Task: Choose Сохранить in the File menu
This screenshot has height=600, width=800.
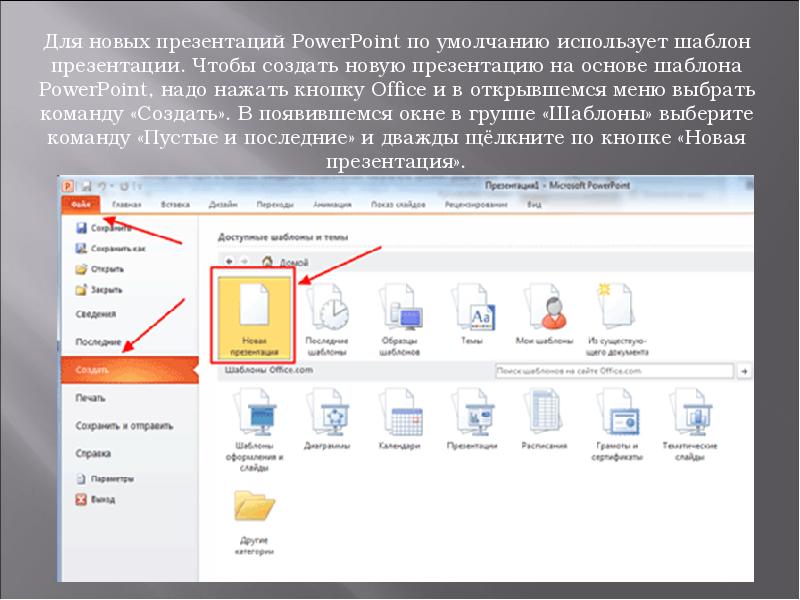Action: pos(104,228)
